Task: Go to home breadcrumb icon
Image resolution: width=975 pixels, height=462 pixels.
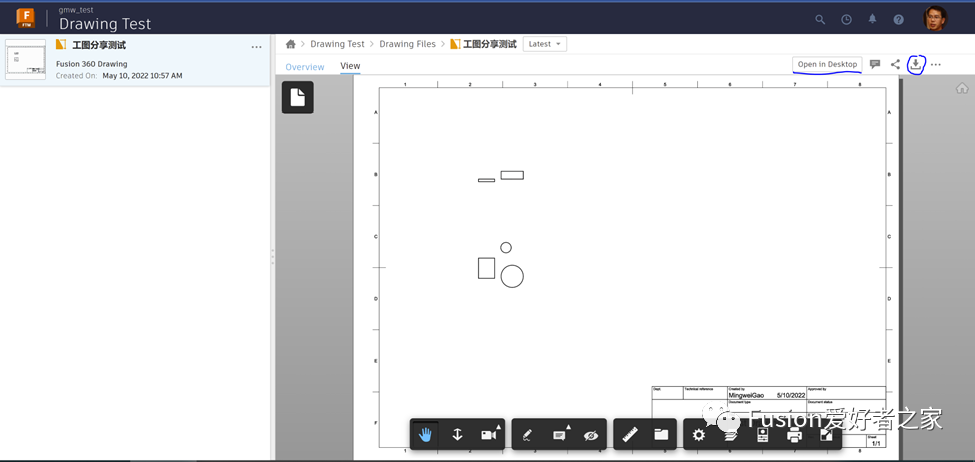Action: [x=290, y=44]
